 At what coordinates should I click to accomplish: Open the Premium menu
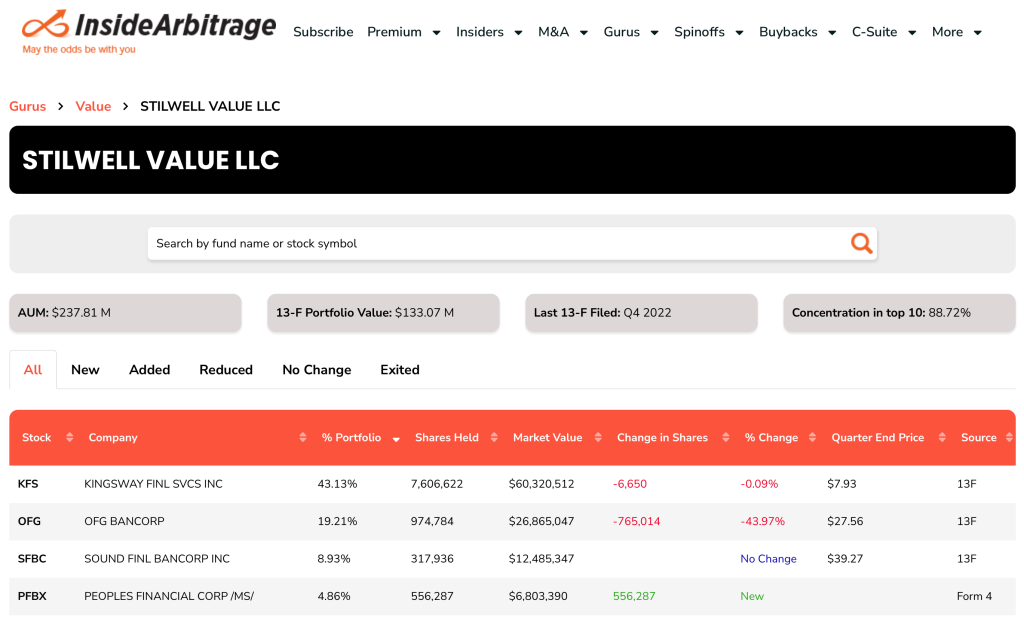click(394, 32)
